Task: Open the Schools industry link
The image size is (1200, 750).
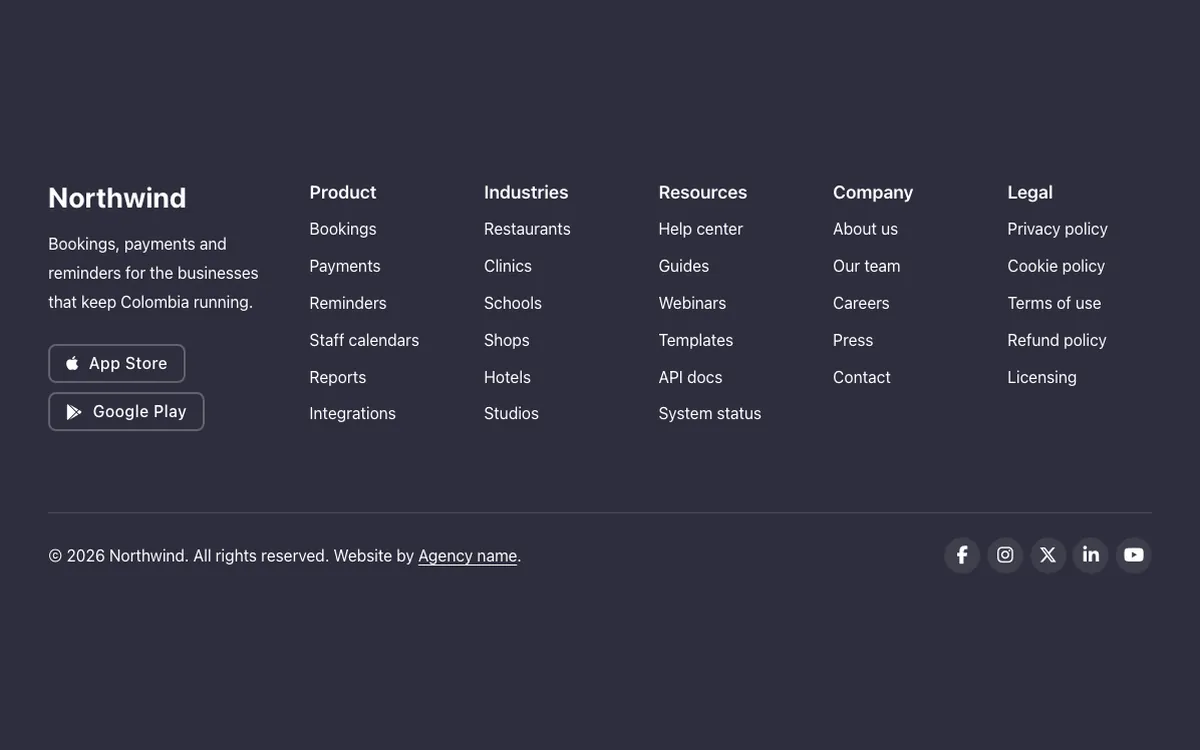Action: point(513,303)
